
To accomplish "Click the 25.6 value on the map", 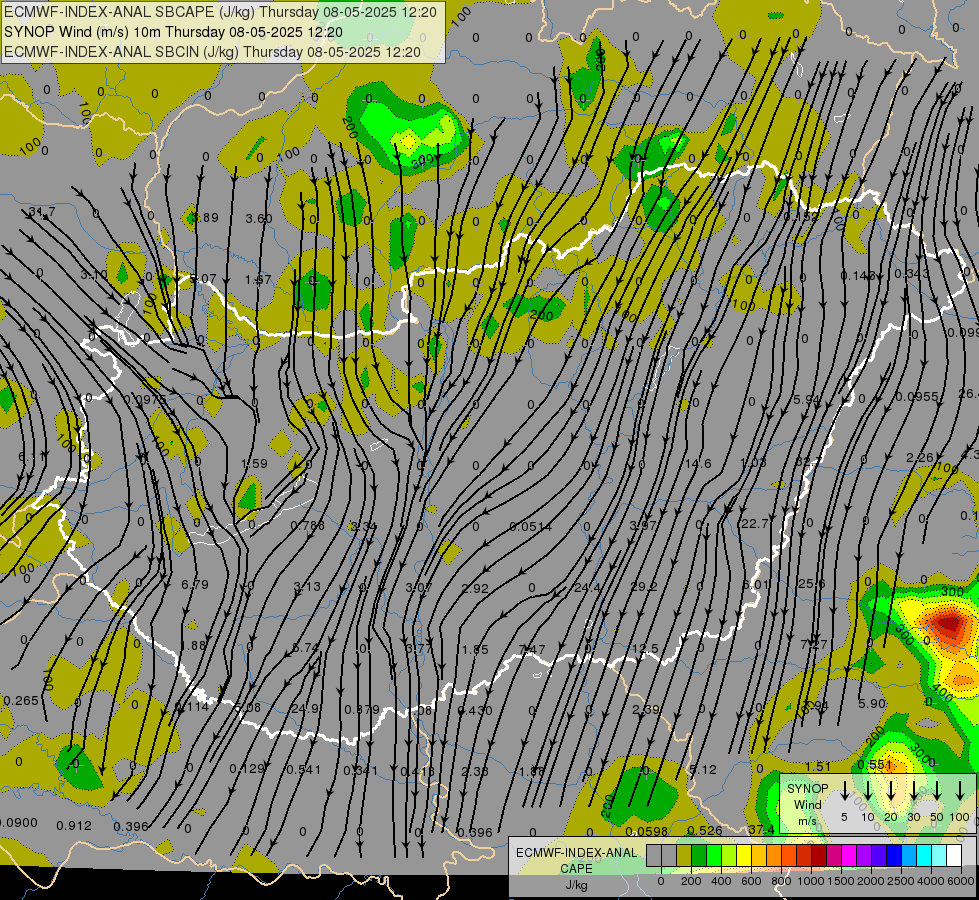I will tap(812, 584).
